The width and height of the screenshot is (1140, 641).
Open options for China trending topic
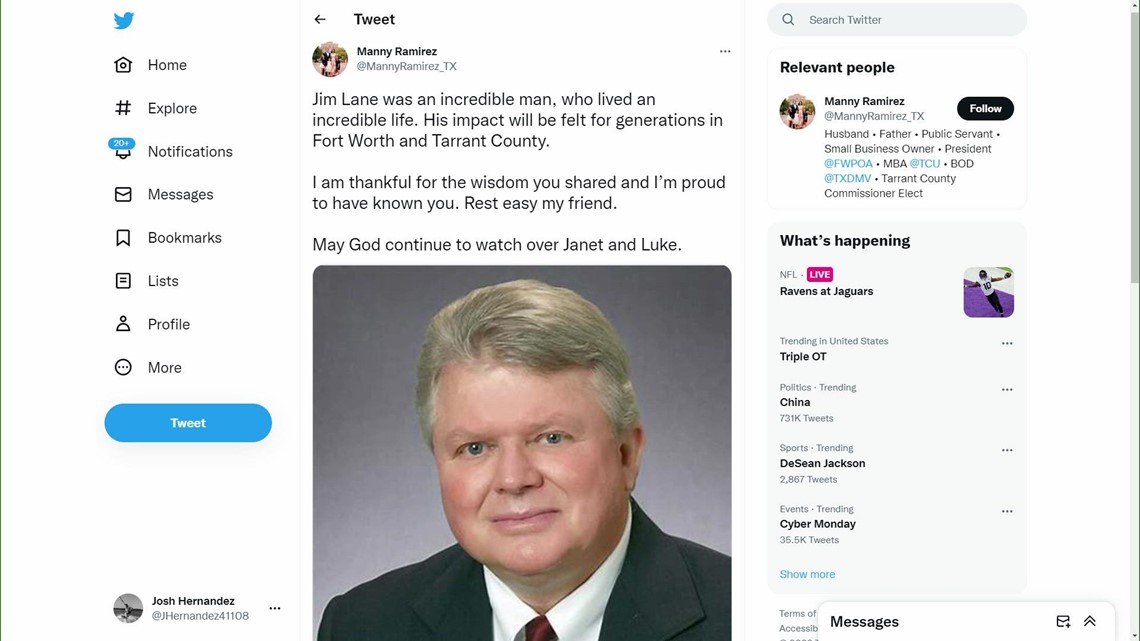(x=1007, y=390)
